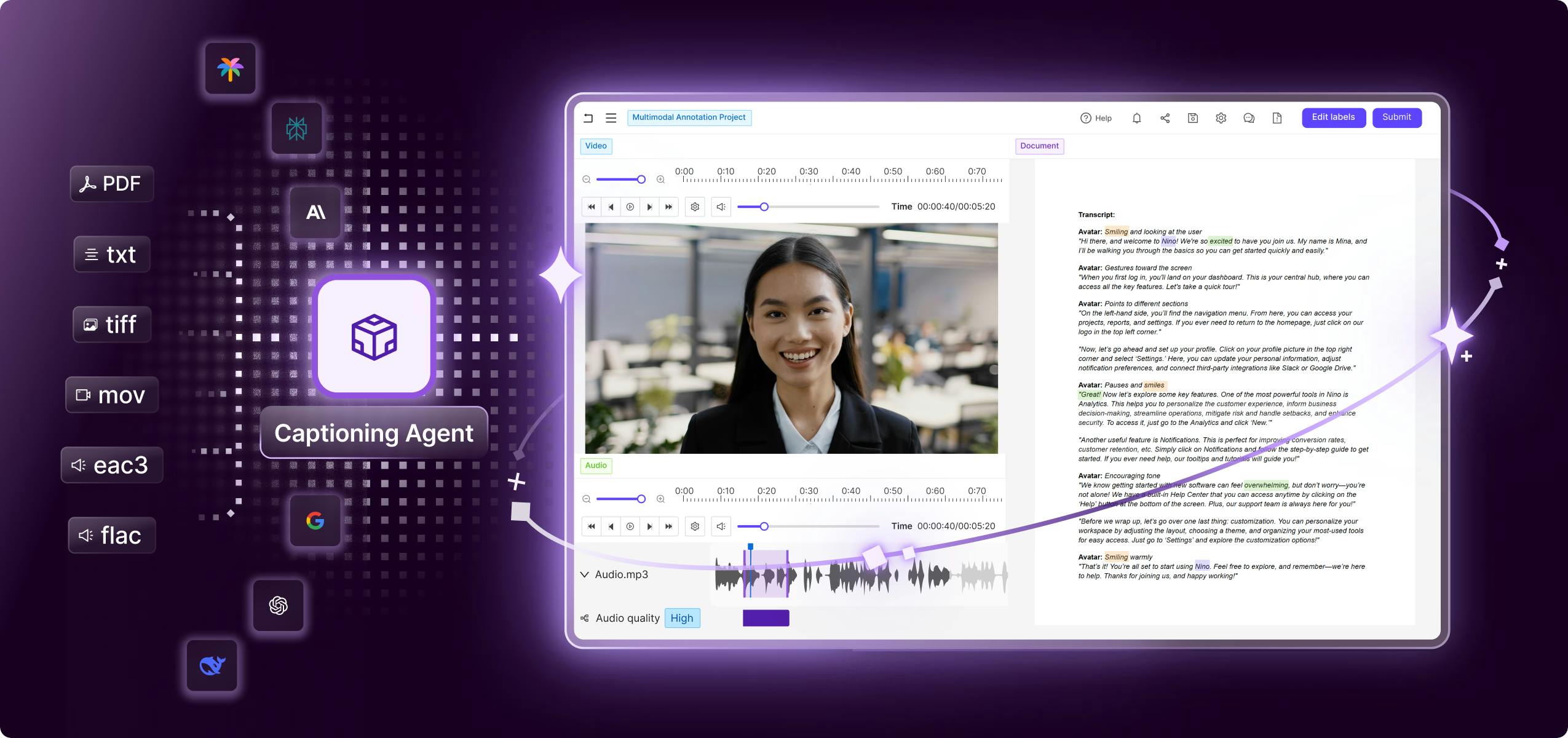Click the ChatGPT integration icon
1568x738 pixels.
pos(278,605)
